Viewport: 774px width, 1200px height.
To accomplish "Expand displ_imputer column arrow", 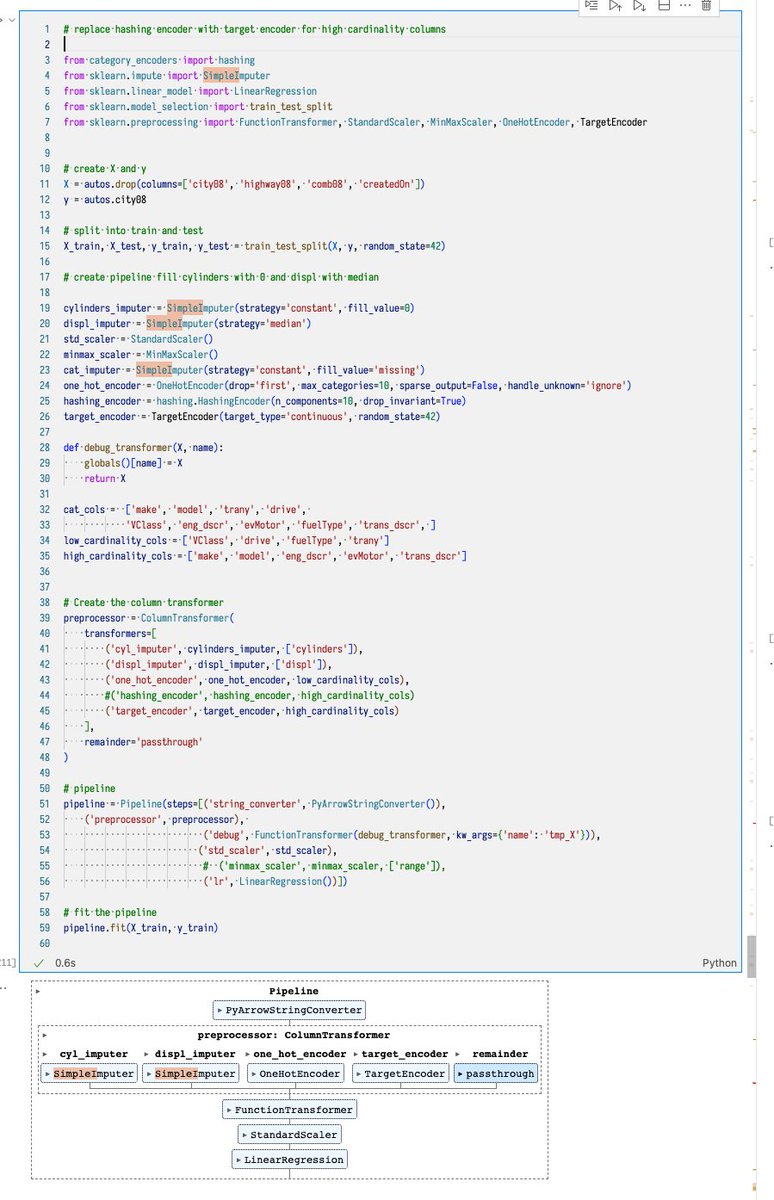I will pyautogui.click(x=146, y=1054).
